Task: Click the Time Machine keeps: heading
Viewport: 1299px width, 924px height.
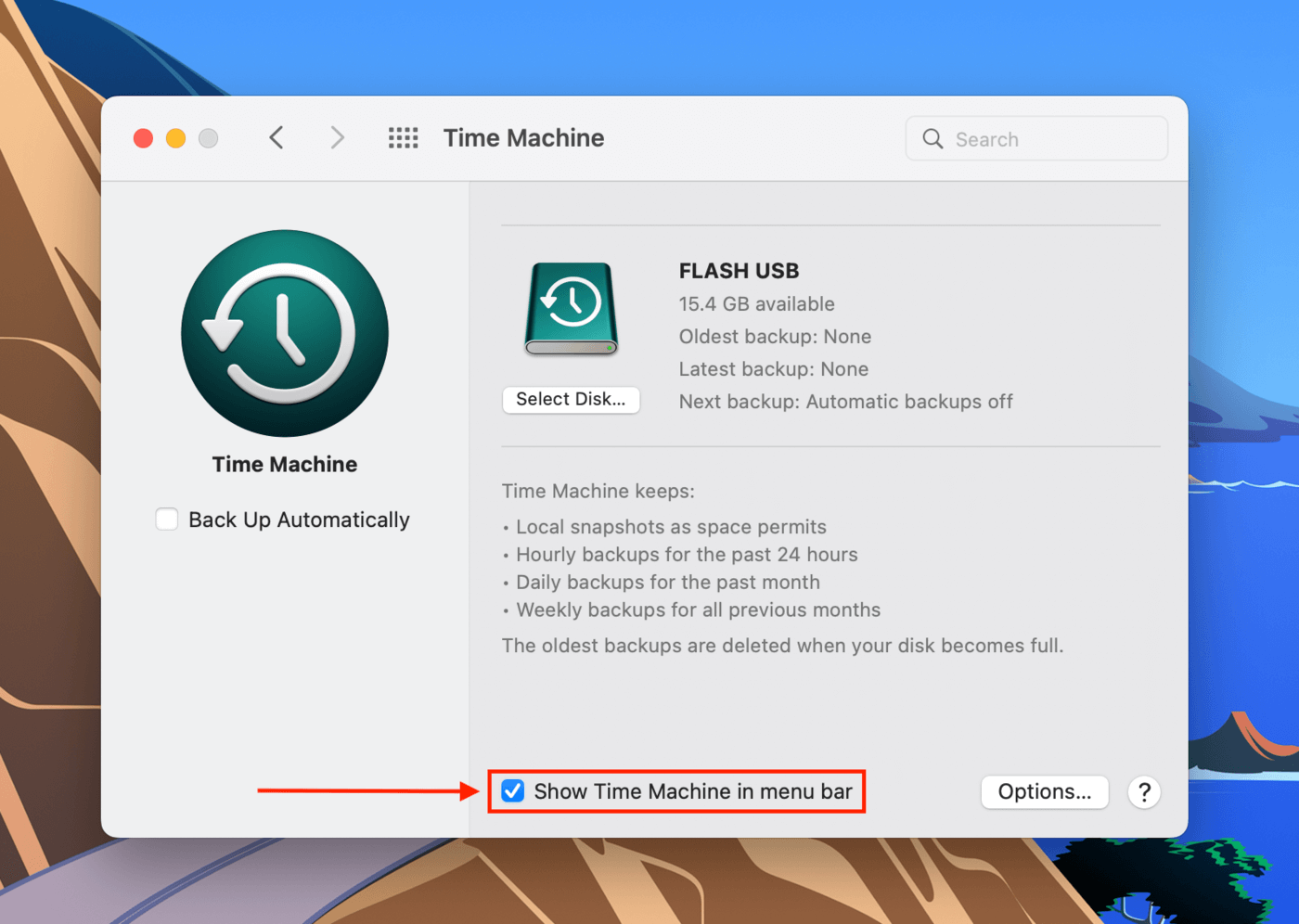Action: [x=598, y=491]
